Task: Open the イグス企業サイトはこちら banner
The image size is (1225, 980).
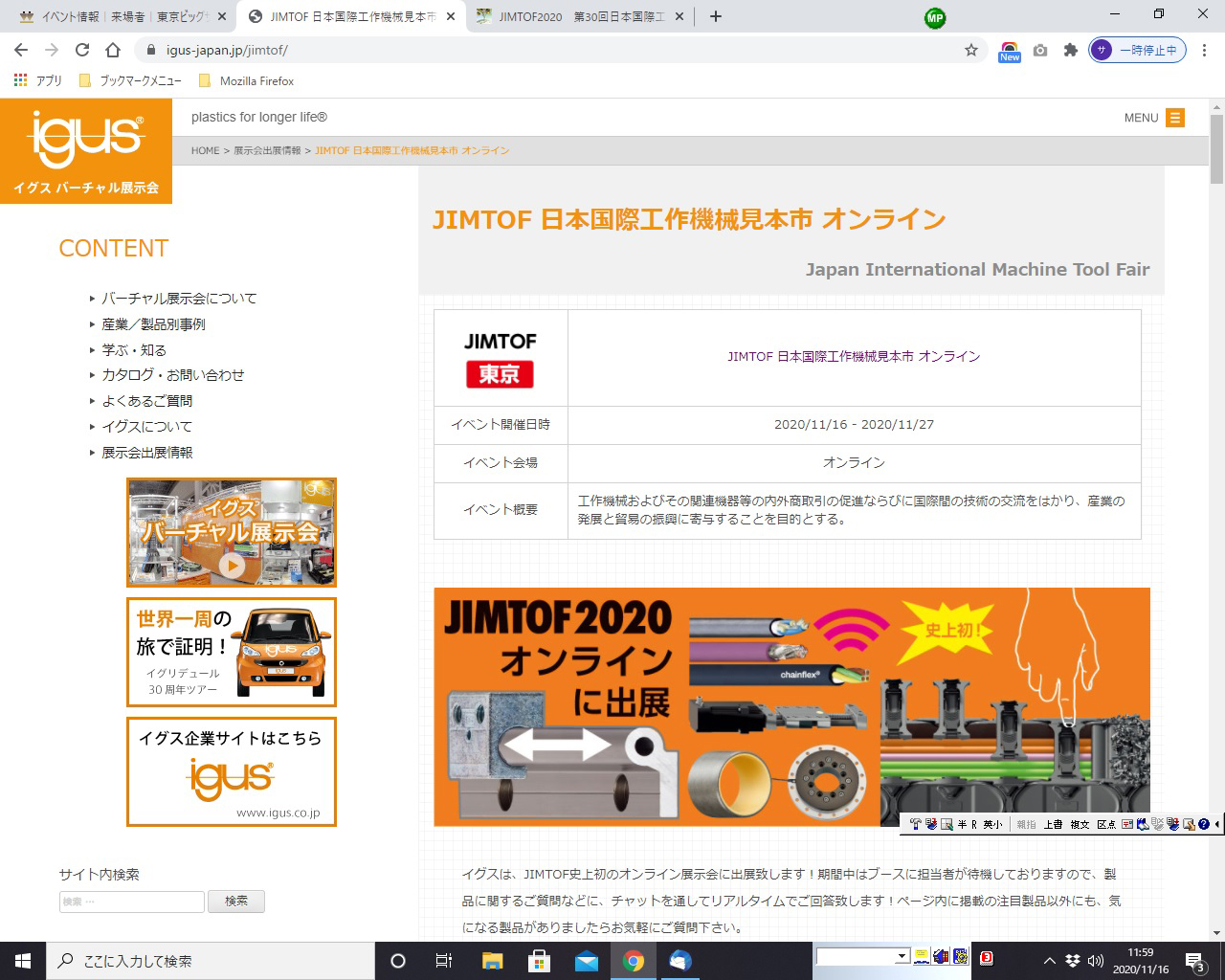Action: click(x=232, y=771)
